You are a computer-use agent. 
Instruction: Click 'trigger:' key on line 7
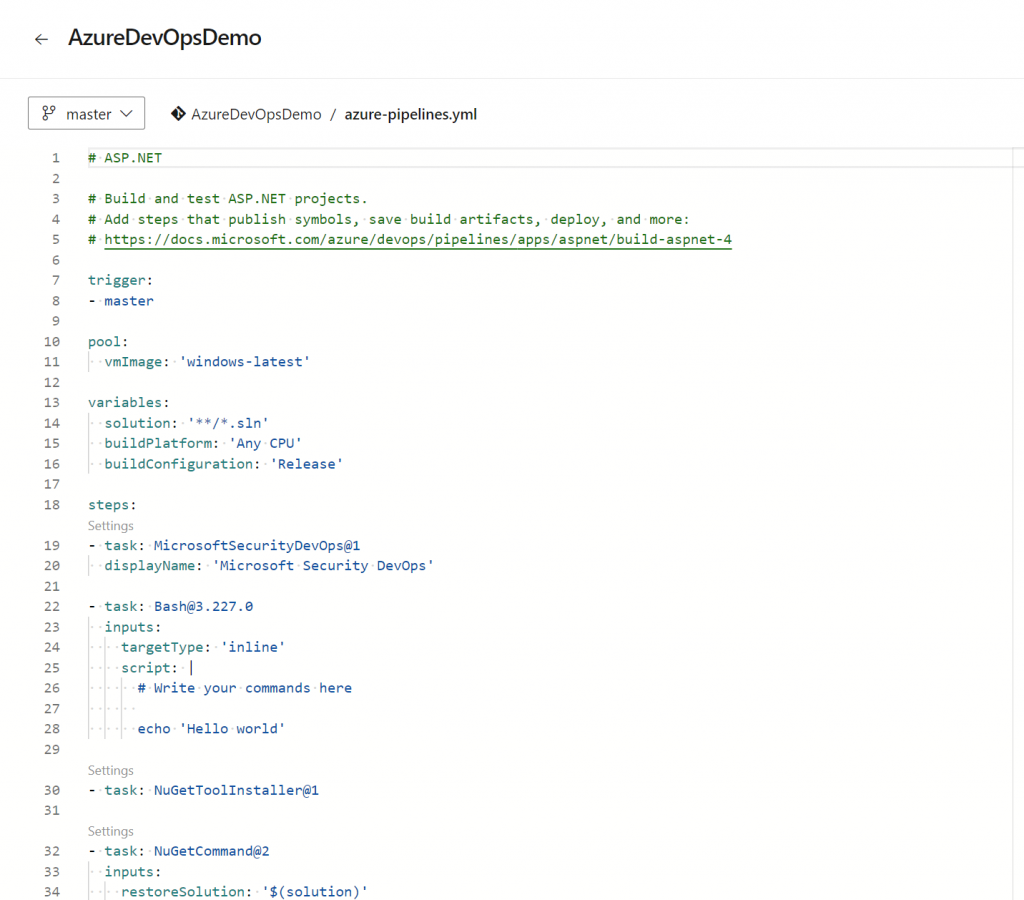[x=120, y=280]
